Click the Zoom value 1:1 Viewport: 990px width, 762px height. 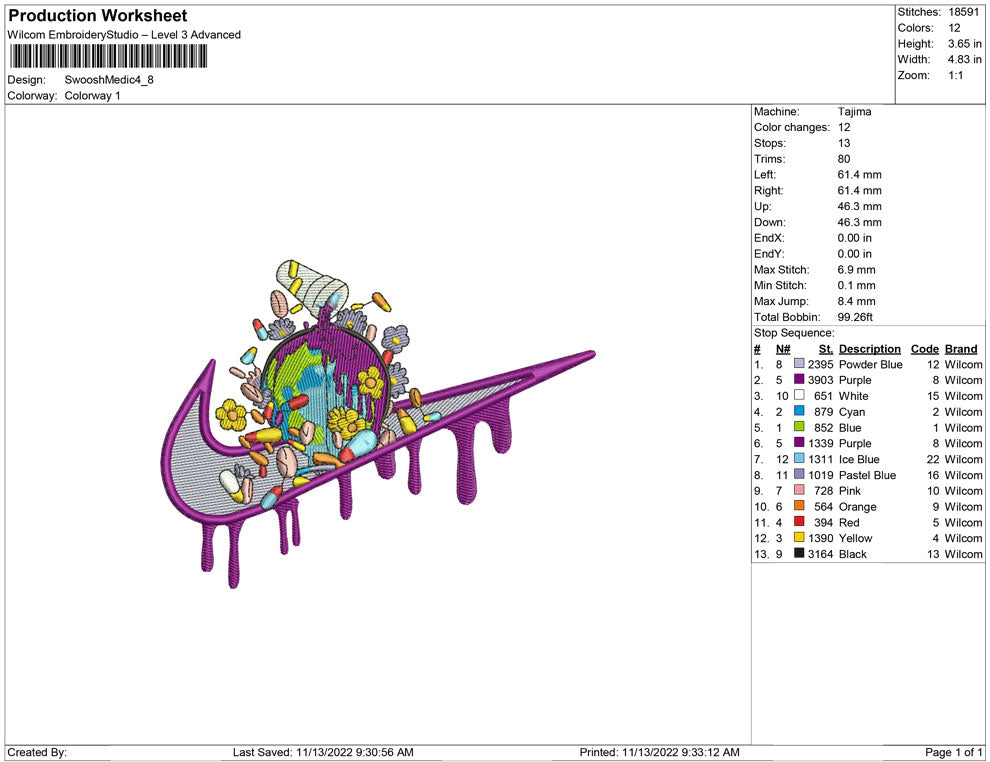pyautogui.click(x=956, y=75)
